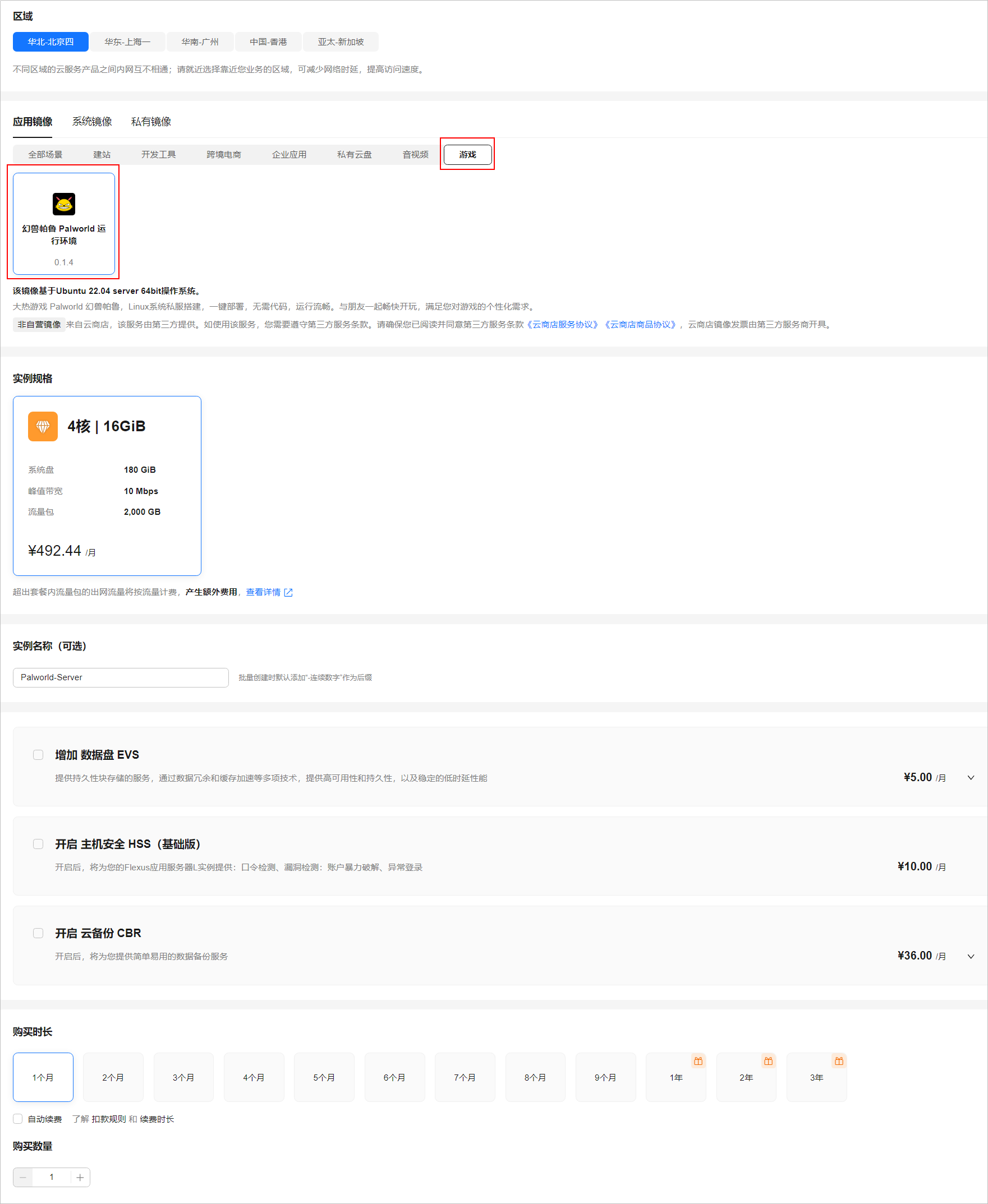Select the 华北-北京四 region
This screenshot has height=1204, width=988.
50,42
